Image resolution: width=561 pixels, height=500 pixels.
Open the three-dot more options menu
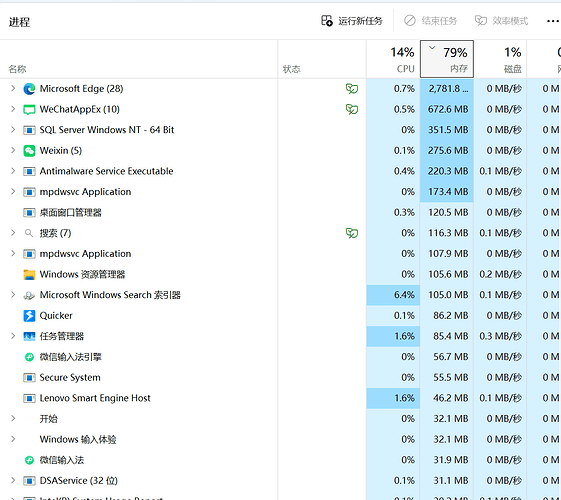click(x=553, y=21)
